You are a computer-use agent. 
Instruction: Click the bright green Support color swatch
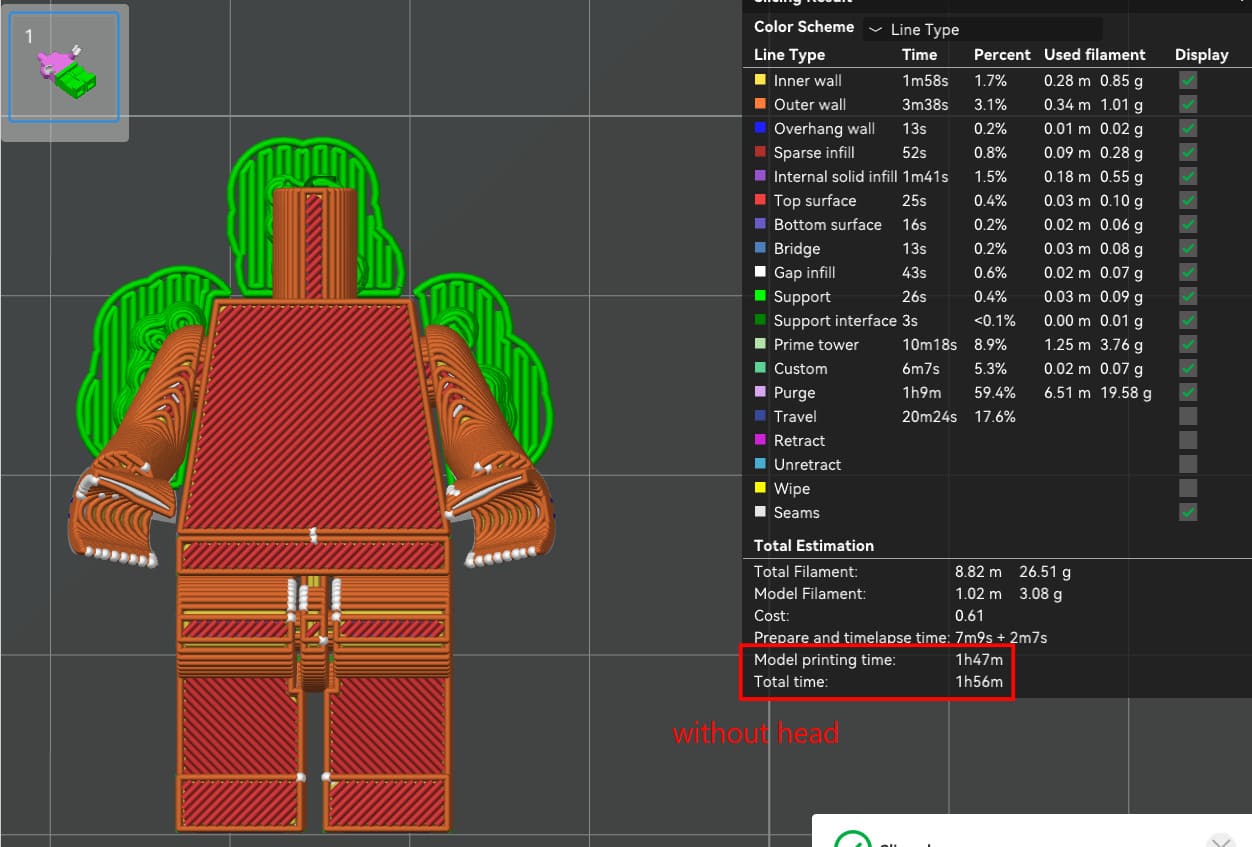[760, 296]
